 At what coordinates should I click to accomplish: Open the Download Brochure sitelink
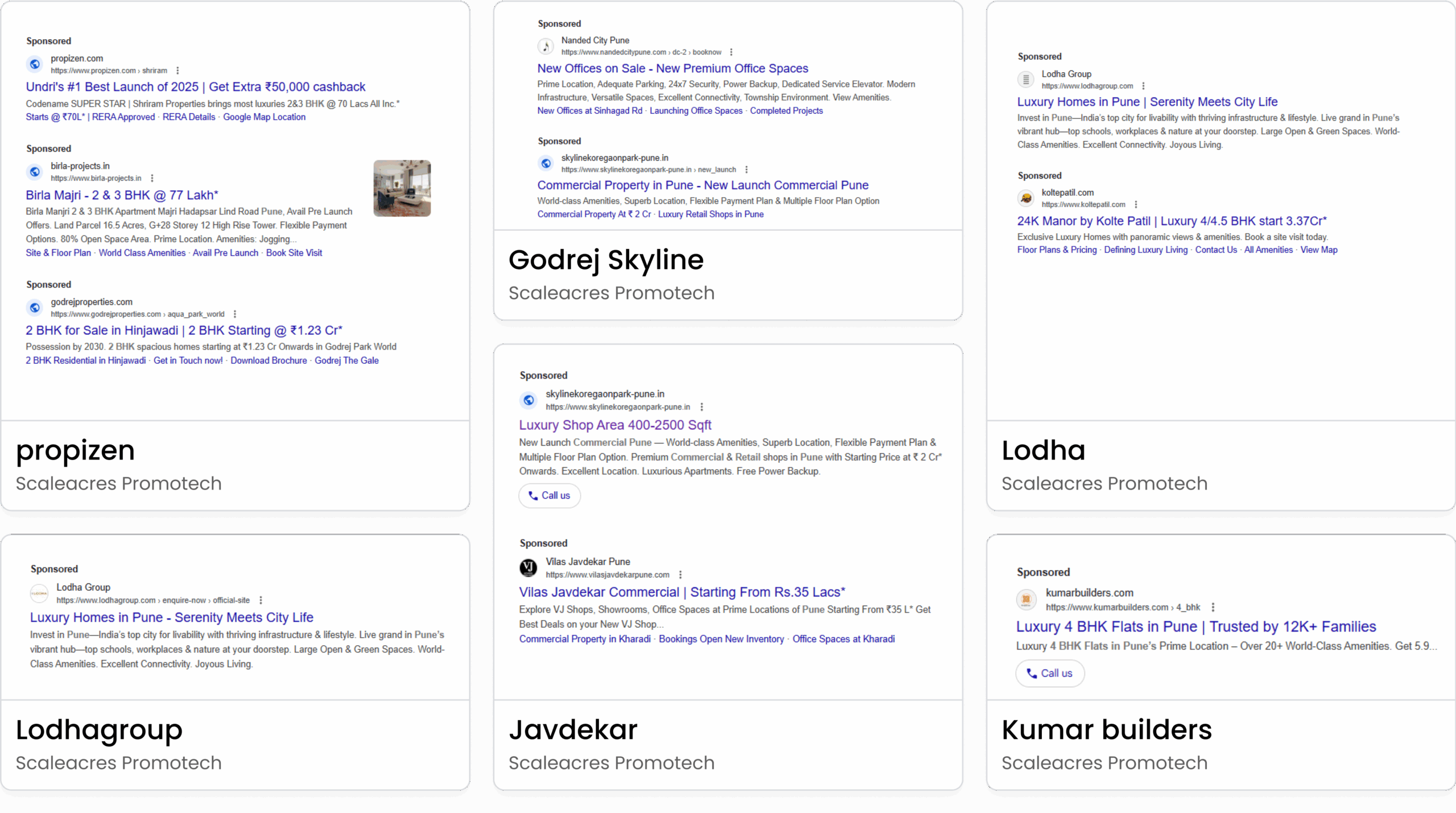tap(268, 360)
